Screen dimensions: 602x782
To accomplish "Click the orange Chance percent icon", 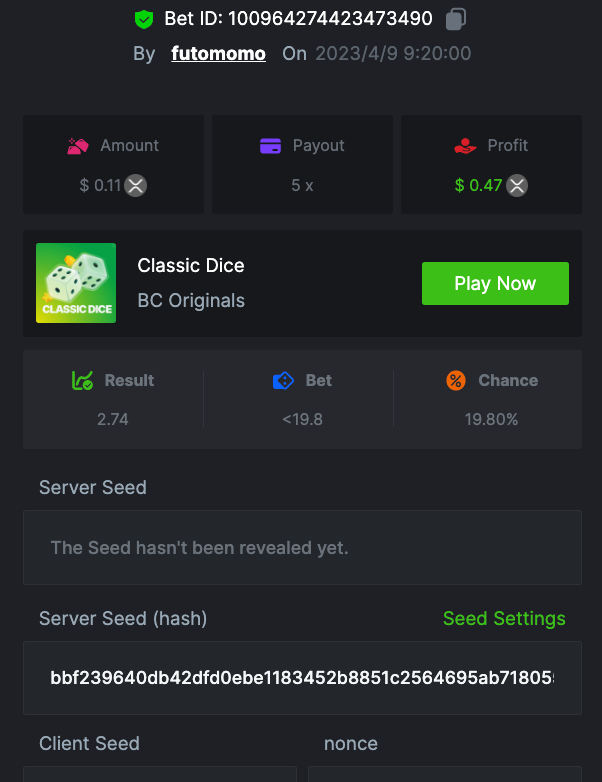I will (x=456, y=381).
